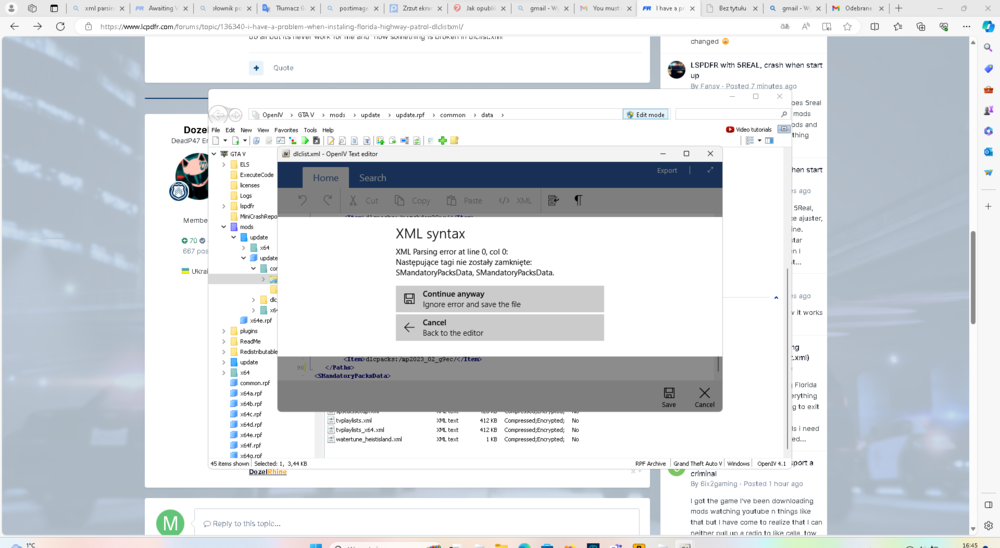The height and width of the screenshot is (548, 1000).
Task: Toggle OpenIV Edit mode button
Action: coord(645,115)
